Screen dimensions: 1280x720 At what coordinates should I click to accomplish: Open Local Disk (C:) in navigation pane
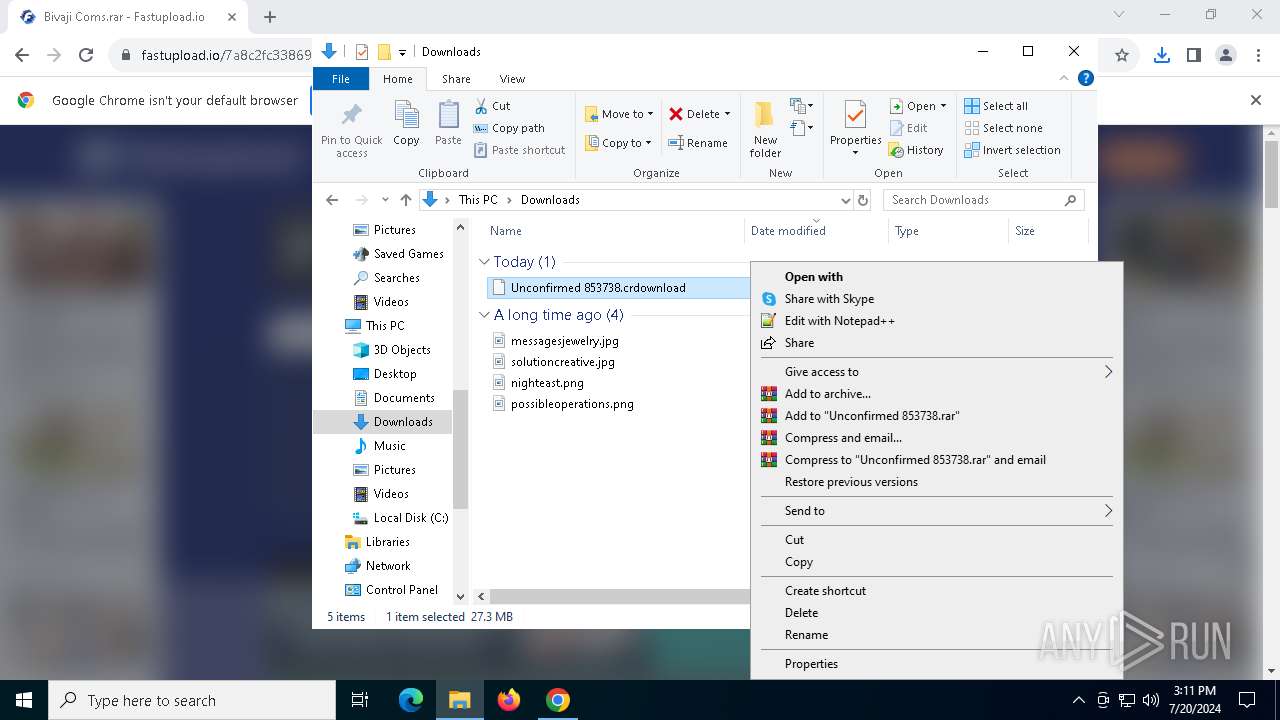[410, 518]
